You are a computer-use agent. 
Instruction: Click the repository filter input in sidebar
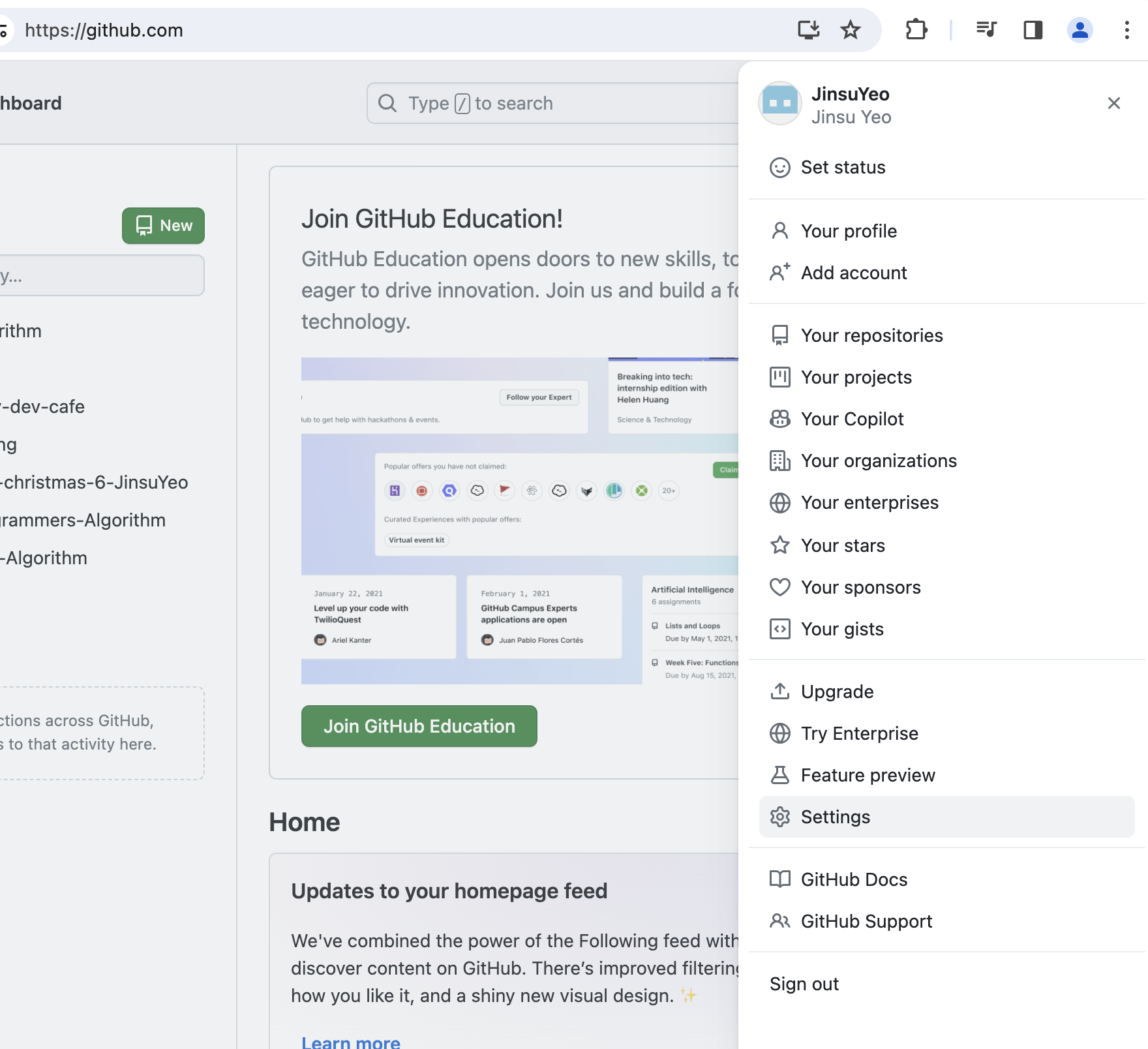(101, 275)
